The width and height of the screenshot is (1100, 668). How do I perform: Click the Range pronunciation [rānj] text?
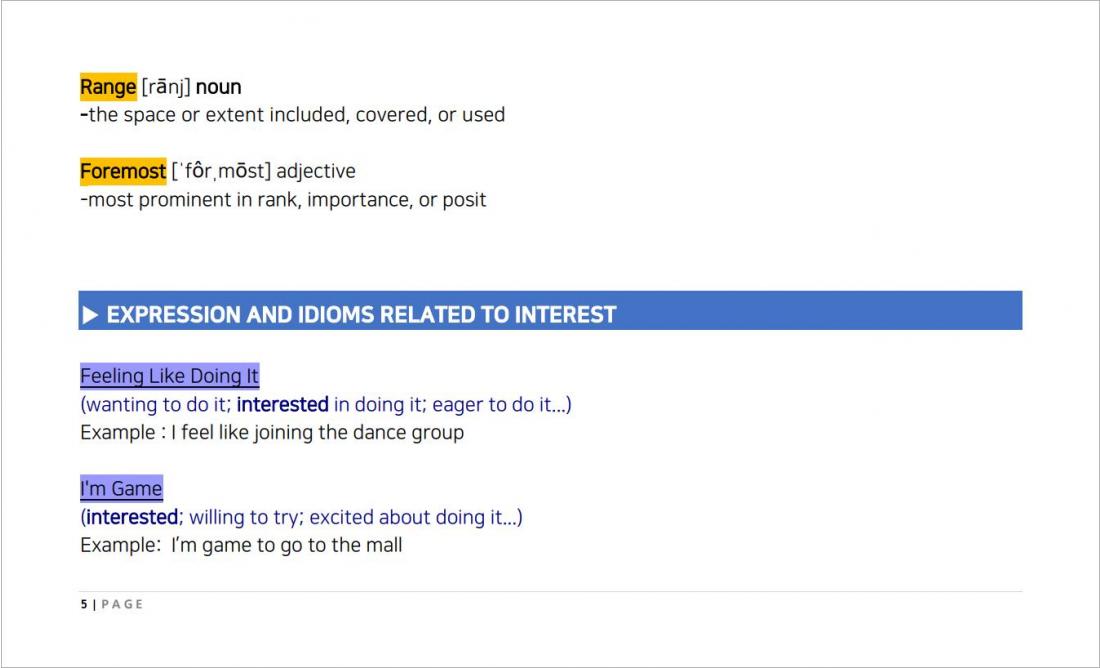(166, 87)
